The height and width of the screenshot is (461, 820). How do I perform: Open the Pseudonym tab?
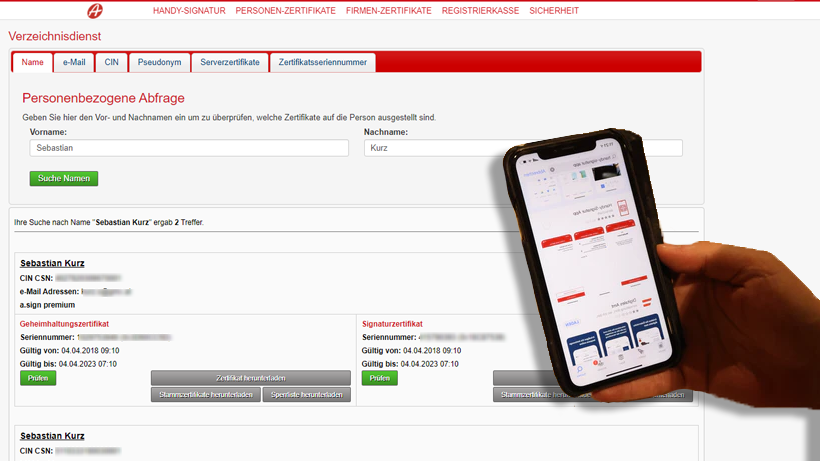(159, 62)
